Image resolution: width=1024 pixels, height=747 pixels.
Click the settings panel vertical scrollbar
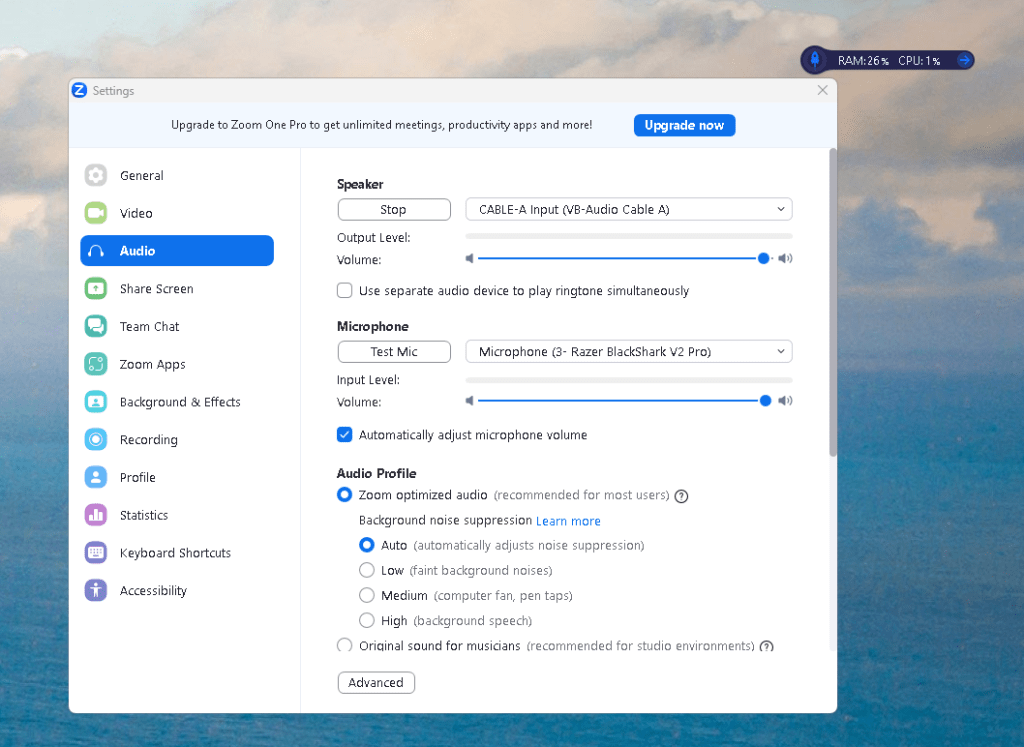click(x=833, y=302)
